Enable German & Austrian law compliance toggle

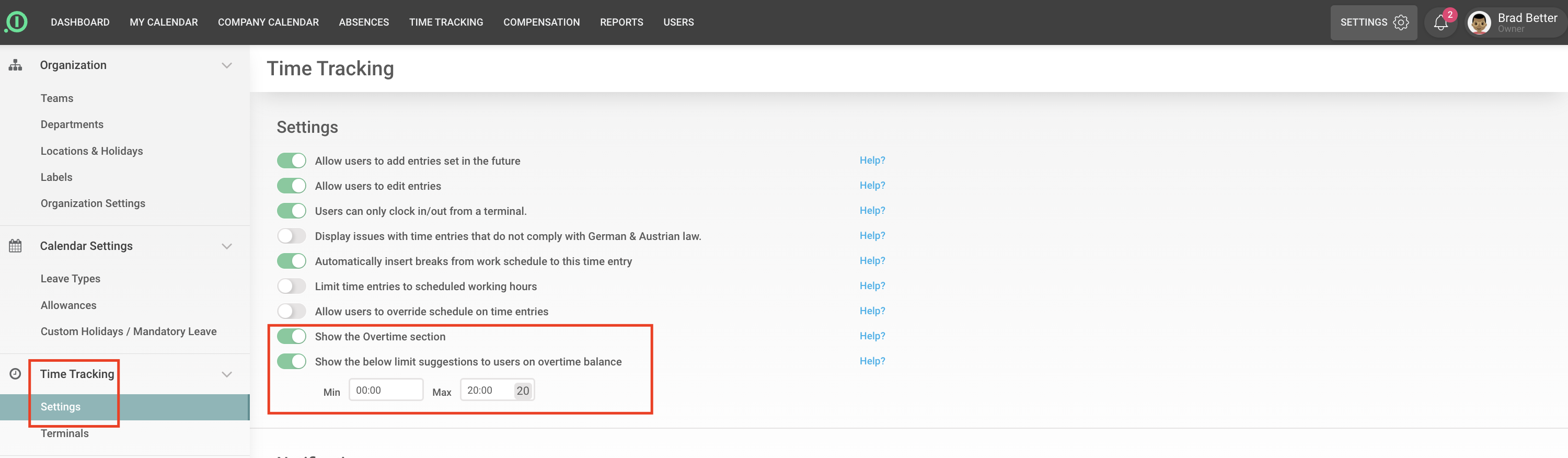click(292, 236)
